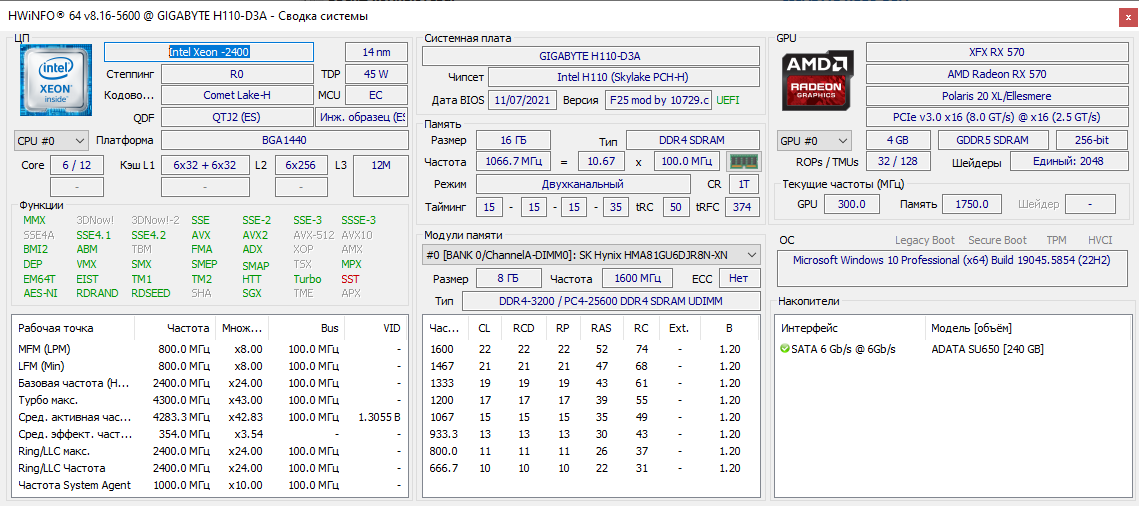Image resolution: width=1139 pixels, height=506 pixels.
Task: Click the shaders Единый: 2048 field
Action: point(1069,162)
